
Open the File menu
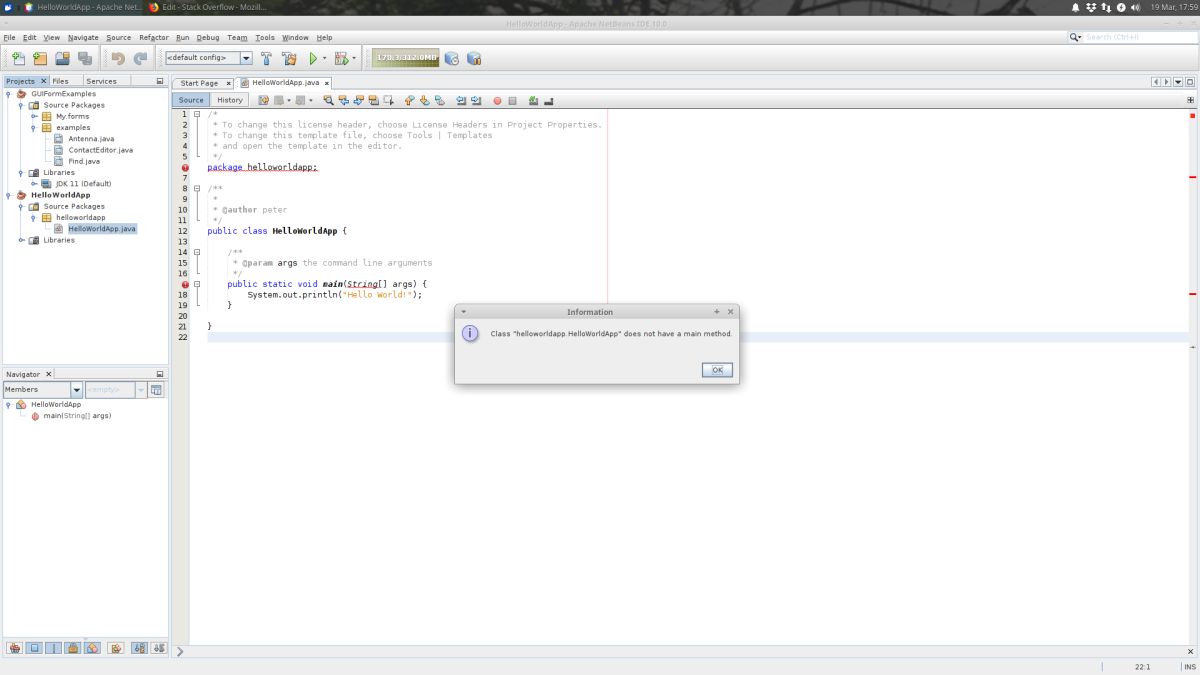(9, 37)
